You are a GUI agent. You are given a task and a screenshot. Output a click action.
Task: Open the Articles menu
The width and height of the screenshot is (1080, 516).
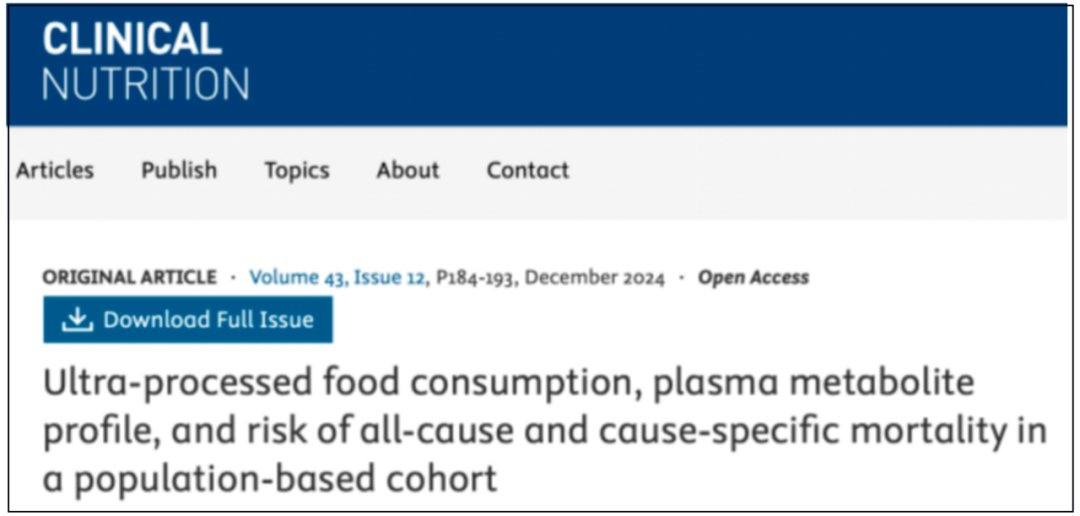pos(55,170)
